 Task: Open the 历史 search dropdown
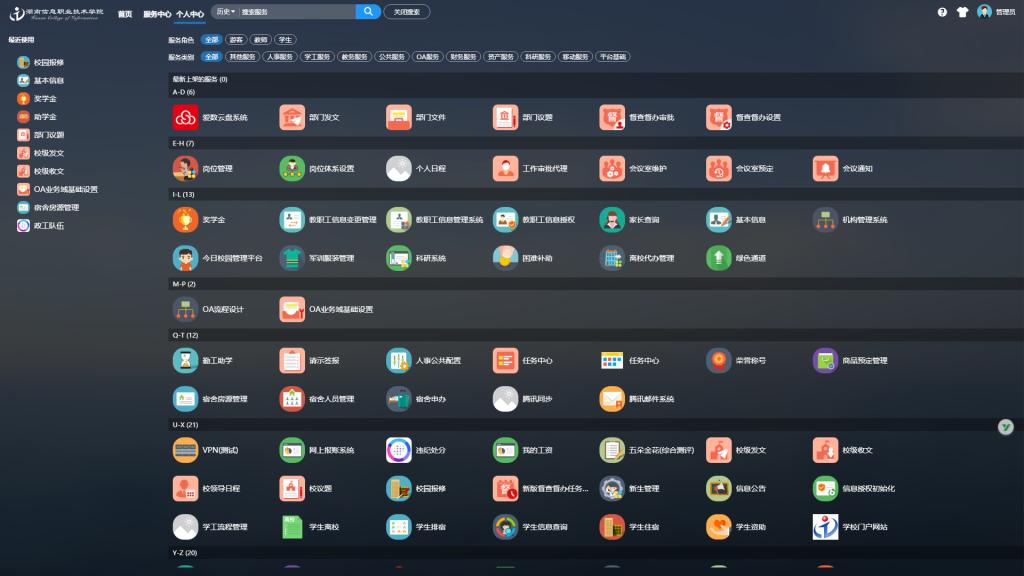(226, 12)
